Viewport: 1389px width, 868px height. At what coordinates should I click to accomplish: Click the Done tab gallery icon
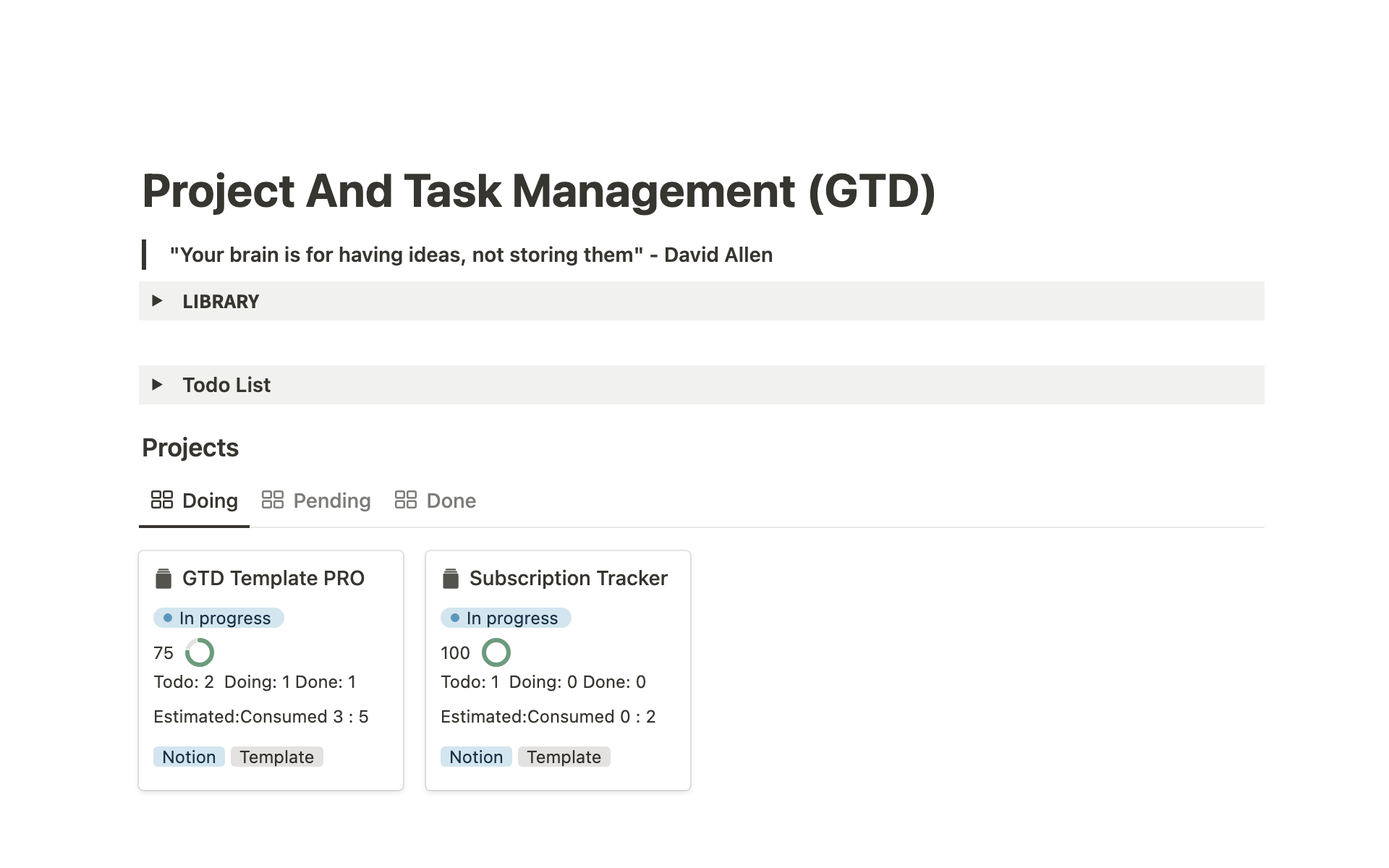406,500
